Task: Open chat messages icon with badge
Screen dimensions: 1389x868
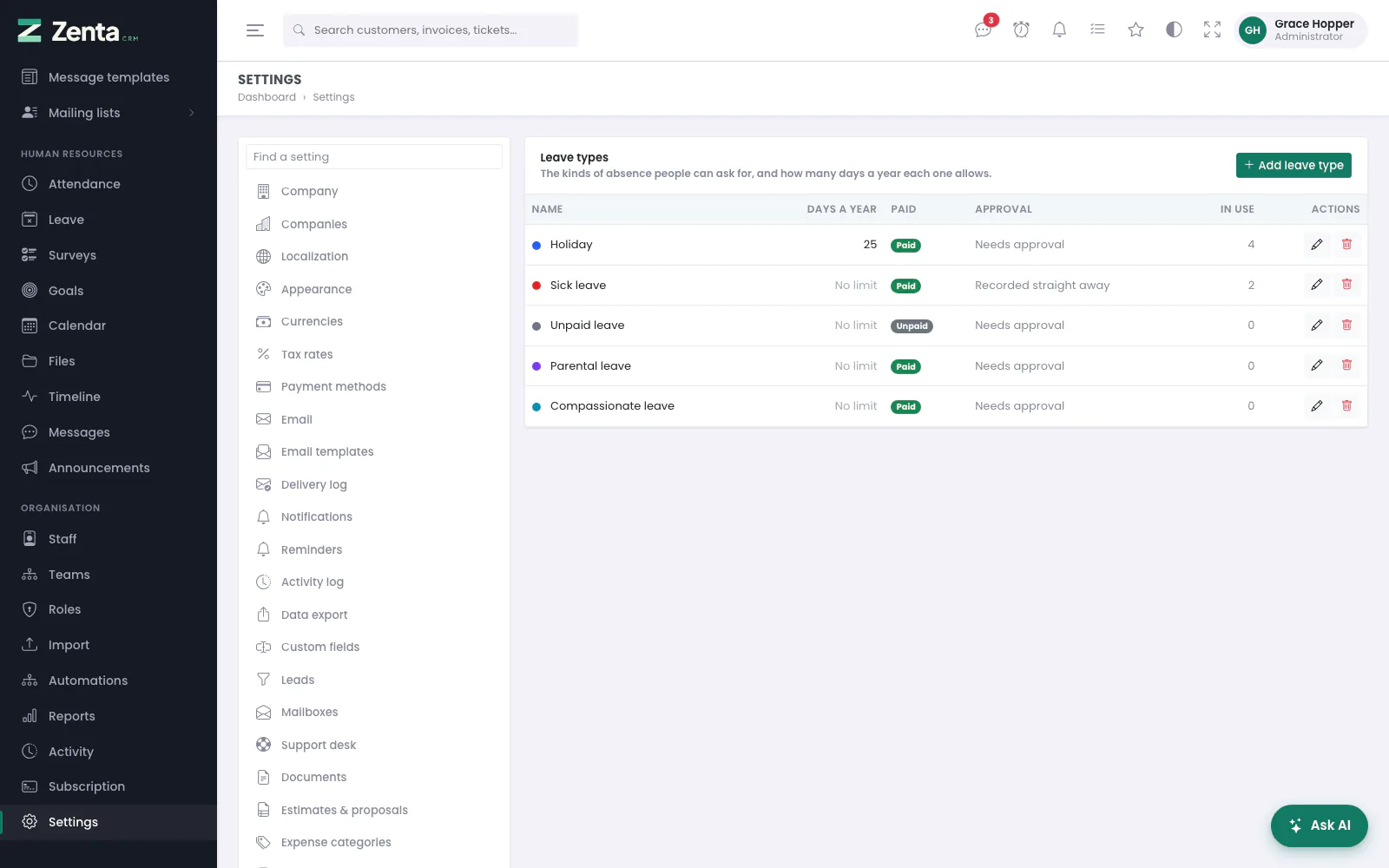Action: pyautogui.click(x=983, y=30)
